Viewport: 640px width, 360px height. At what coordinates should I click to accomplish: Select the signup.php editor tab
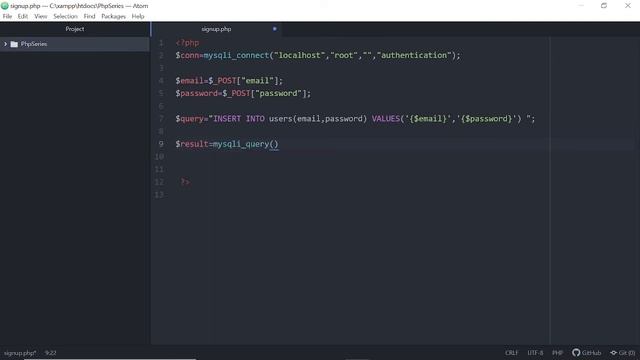coord(216,29)
